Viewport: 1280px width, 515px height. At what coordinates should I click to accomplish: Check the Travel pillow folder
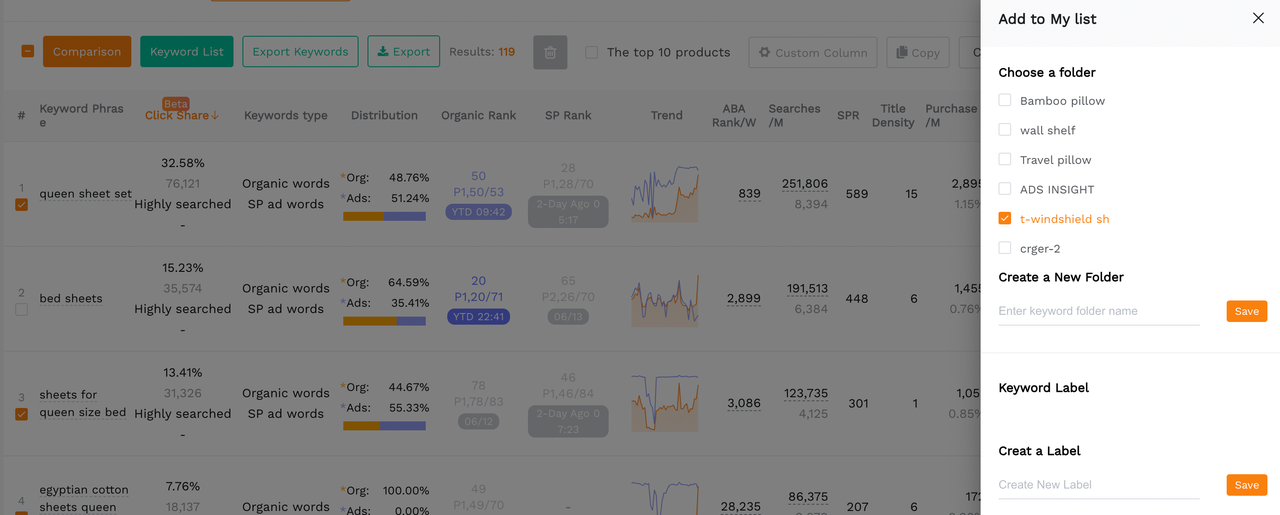pyautogui.click(x=1005, y=160)
